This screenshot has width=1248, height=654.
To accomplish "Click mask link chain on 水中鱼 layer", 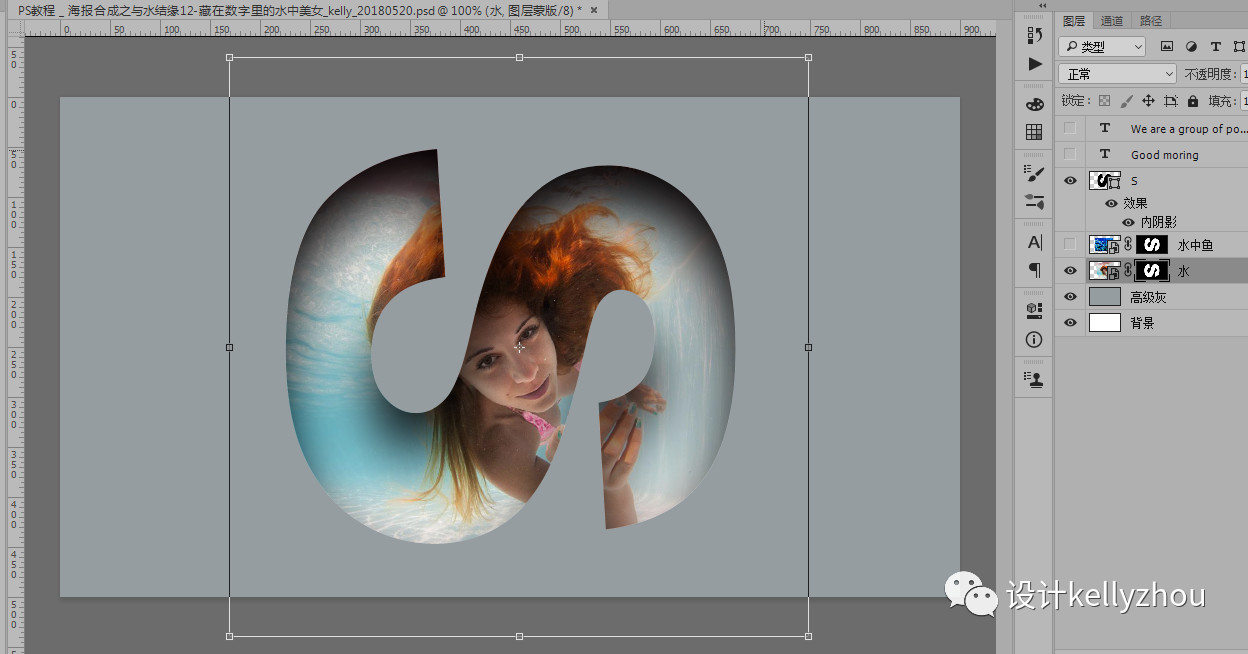I will point(1128,245).
